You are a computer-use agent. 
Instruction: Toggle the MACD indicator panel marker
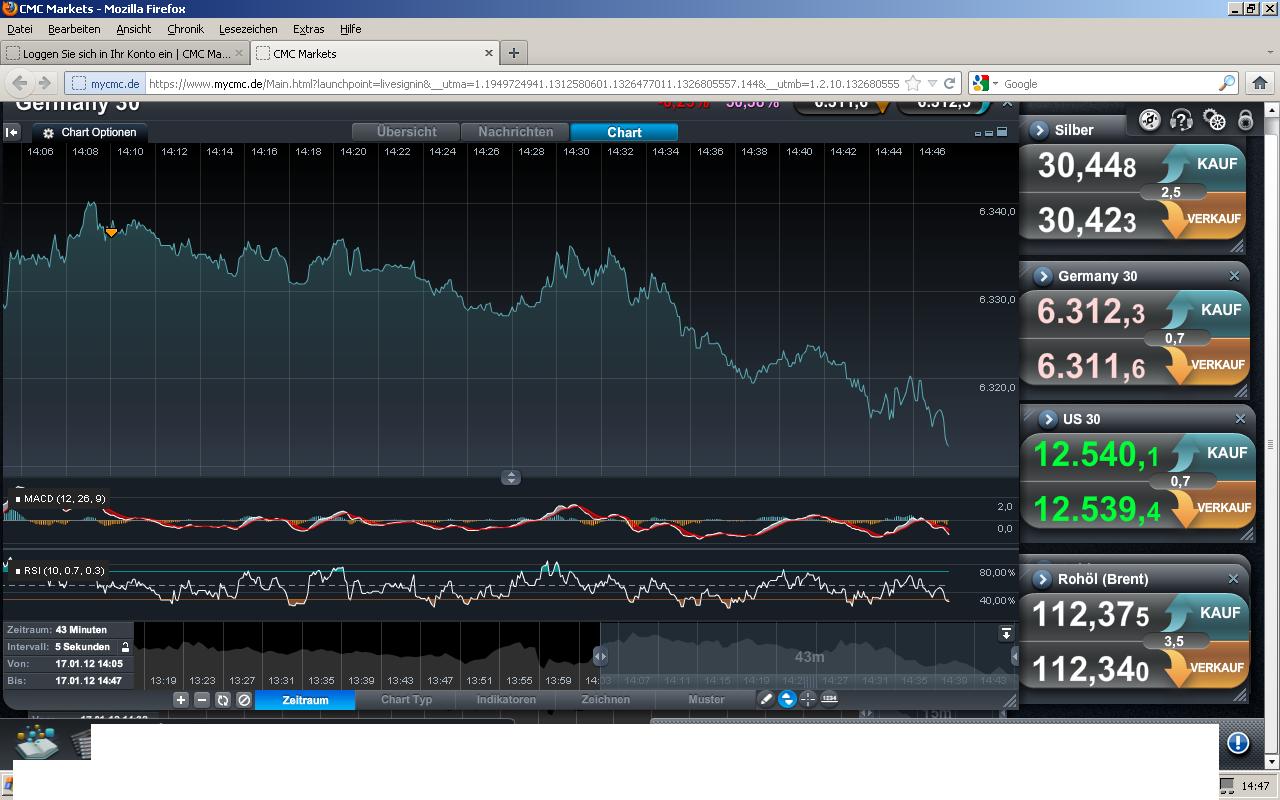(18, 498)
